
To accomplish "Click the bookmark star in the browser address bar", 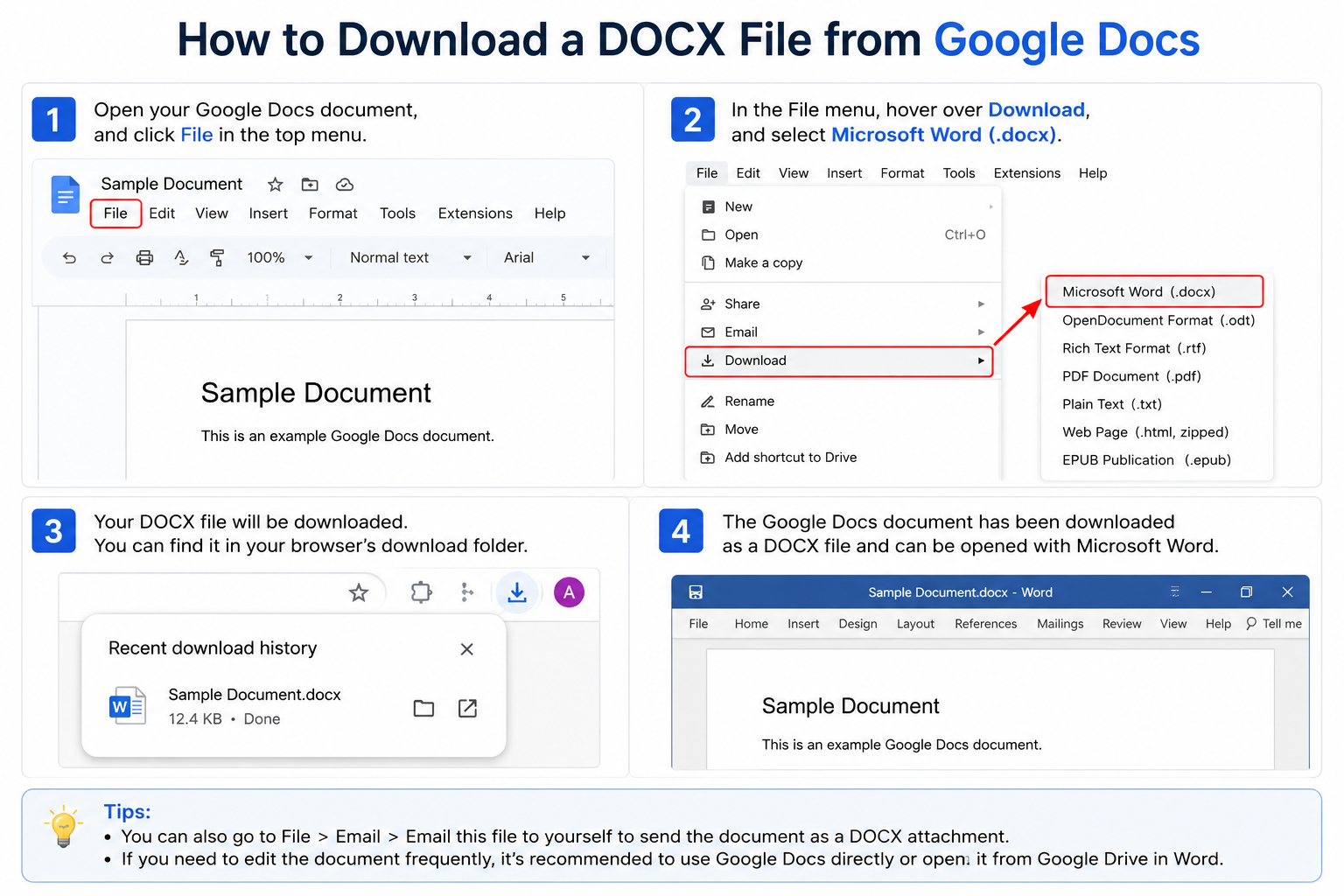I will coord(359,593).
